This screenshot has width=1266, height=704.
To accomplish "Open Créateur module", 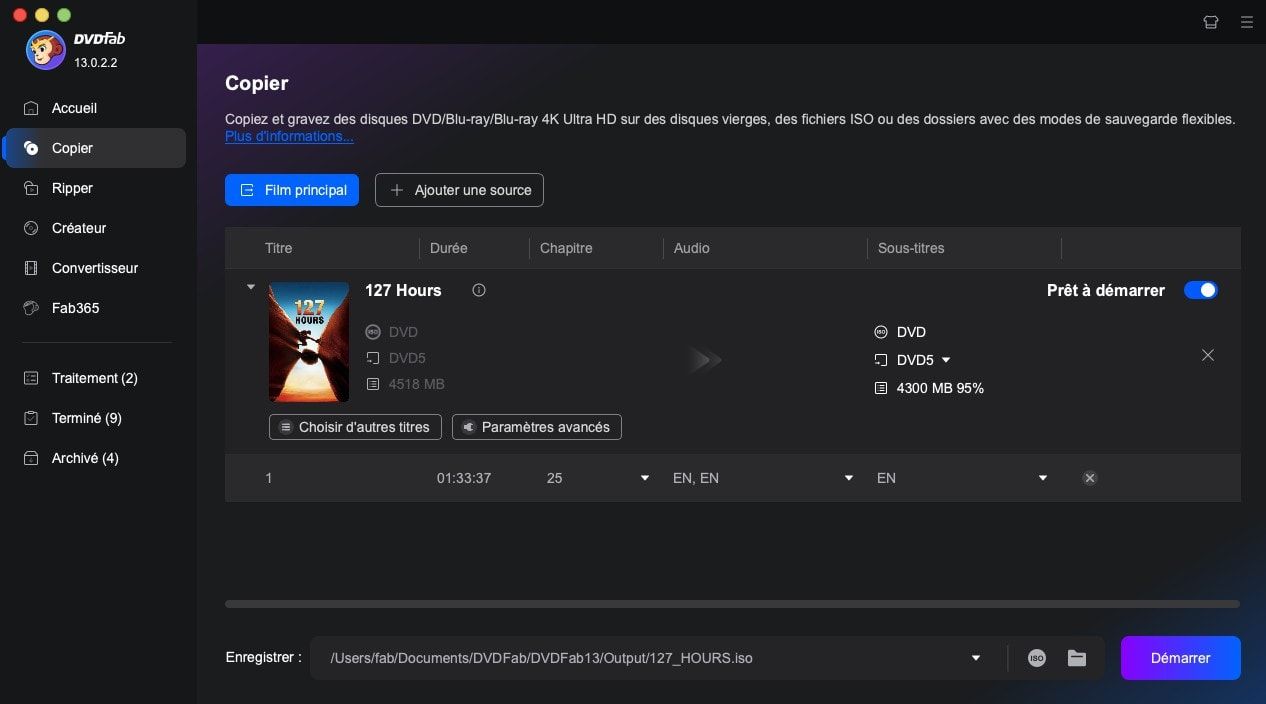I will [x=96, y=228].
